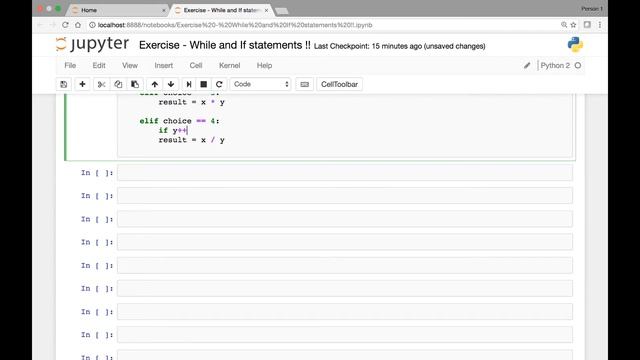This screenshot has width=640, height=360.
Task: Reload the browser page
Action: (x=65, y=25)
